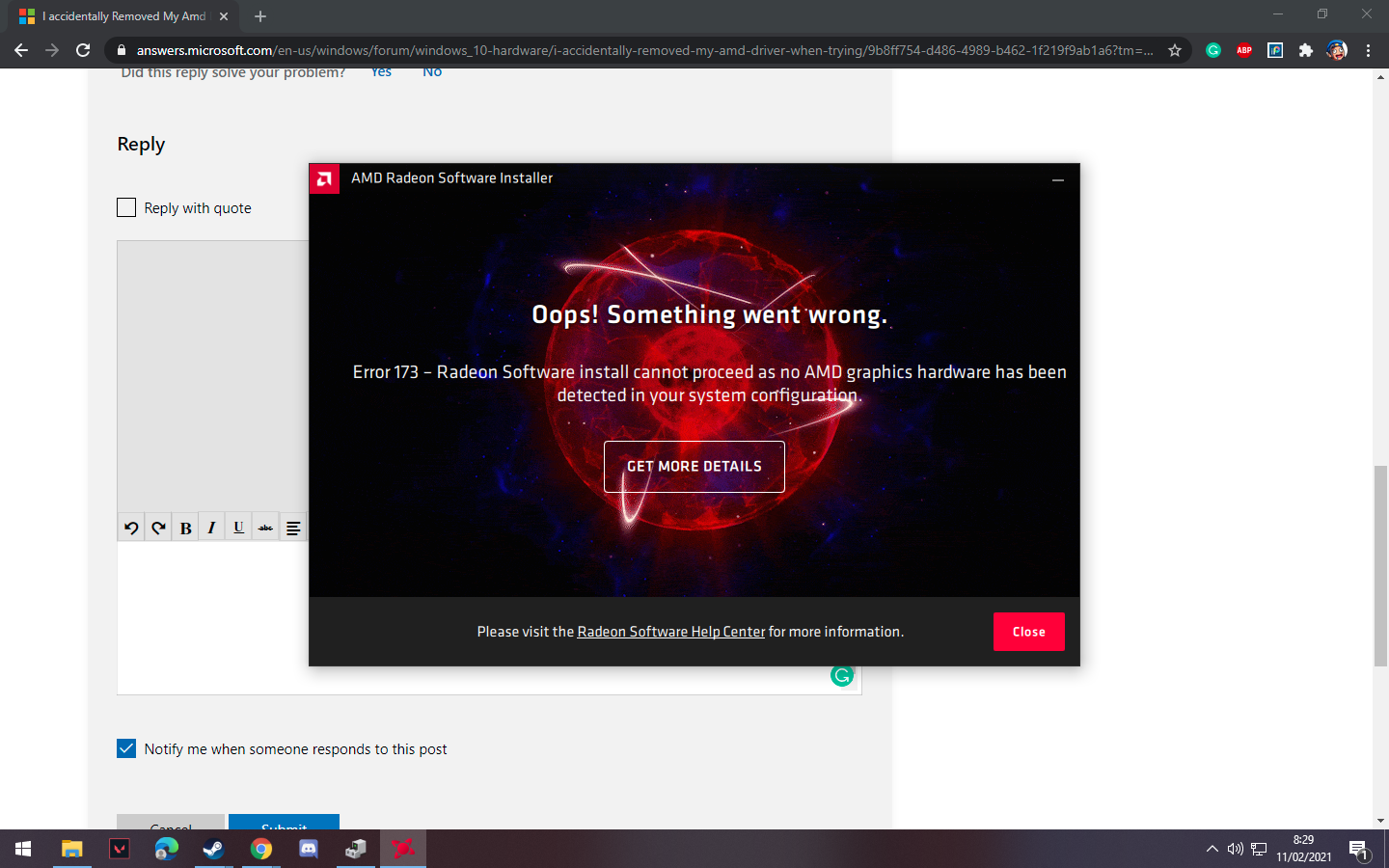Open the notification center
This screenshot has width=1389, height=868.
[1359, 849]
